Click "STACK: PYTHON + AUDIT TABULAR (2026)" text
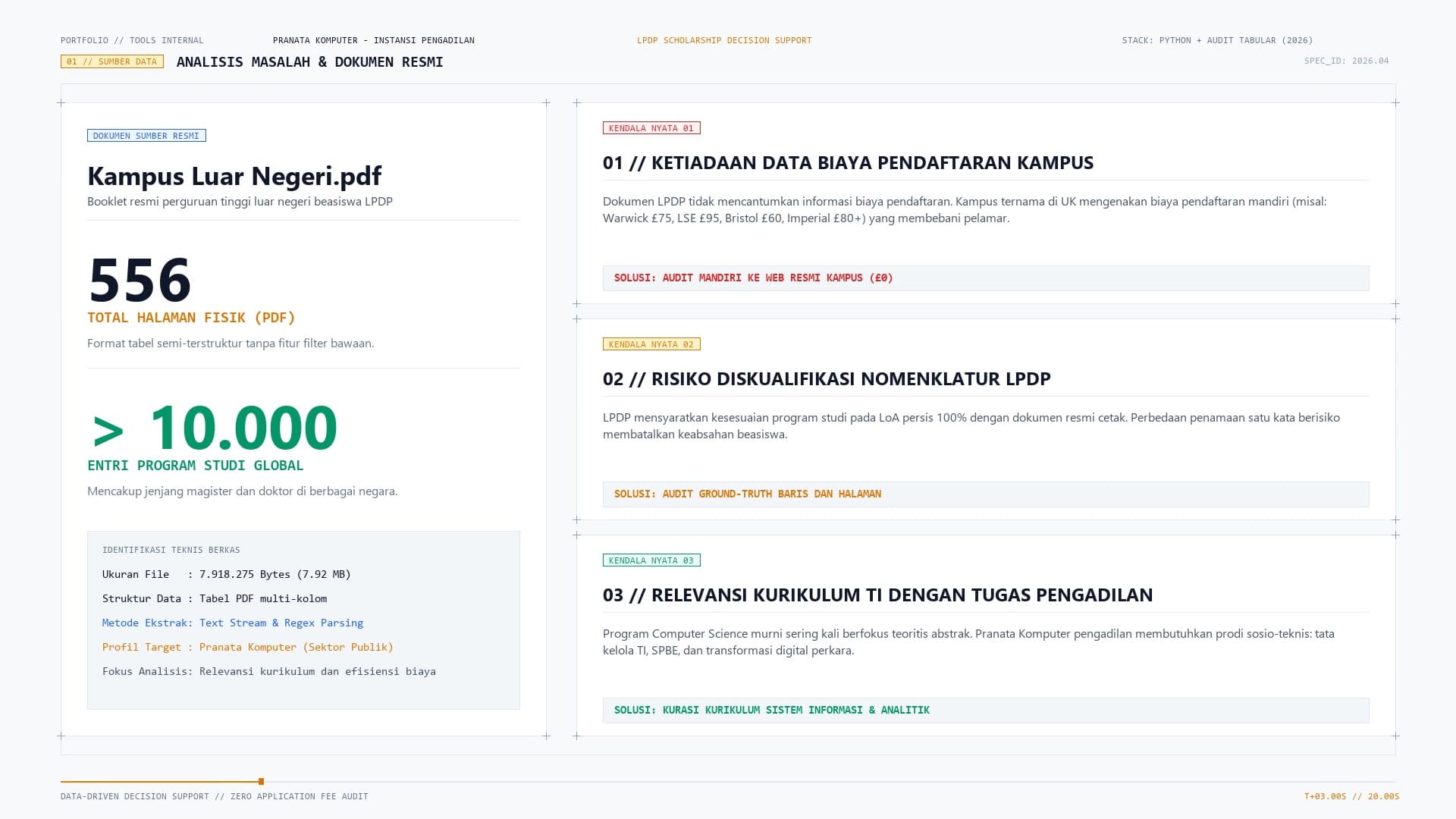The image size is (1456, 819). pyautogui.click(x=1217, y=40)
